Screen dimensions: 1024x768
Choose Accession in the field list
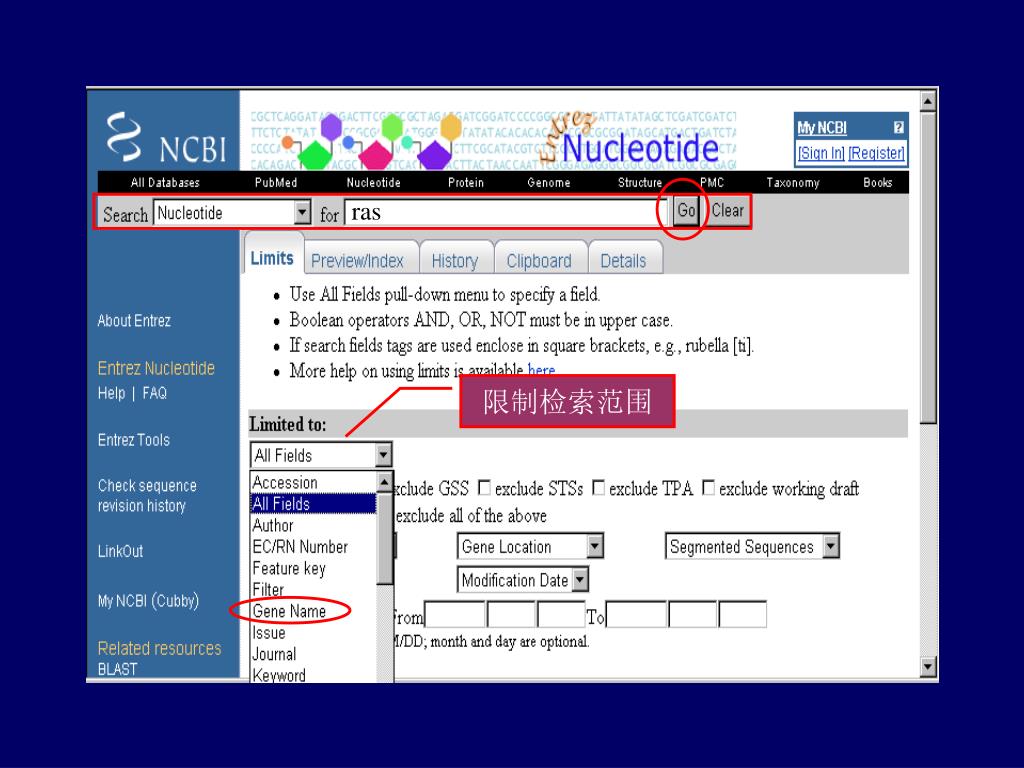point(313,482)
